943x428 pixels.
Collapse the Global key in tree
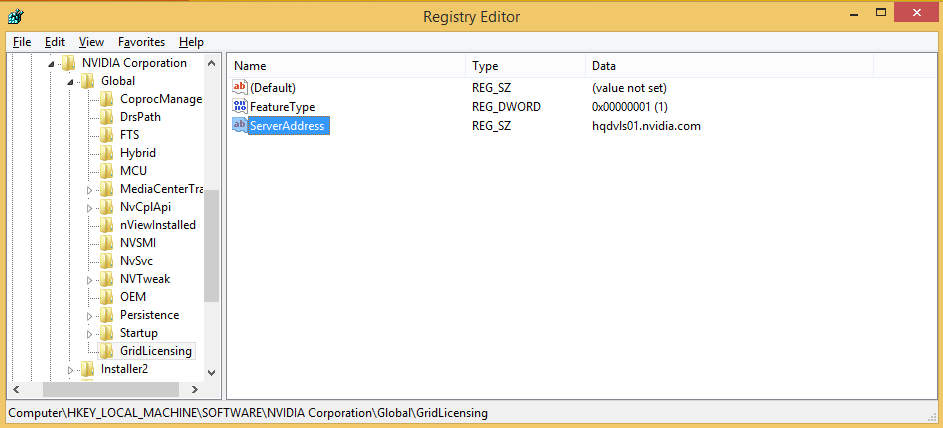pyautogui.click(x=71, y=81)
